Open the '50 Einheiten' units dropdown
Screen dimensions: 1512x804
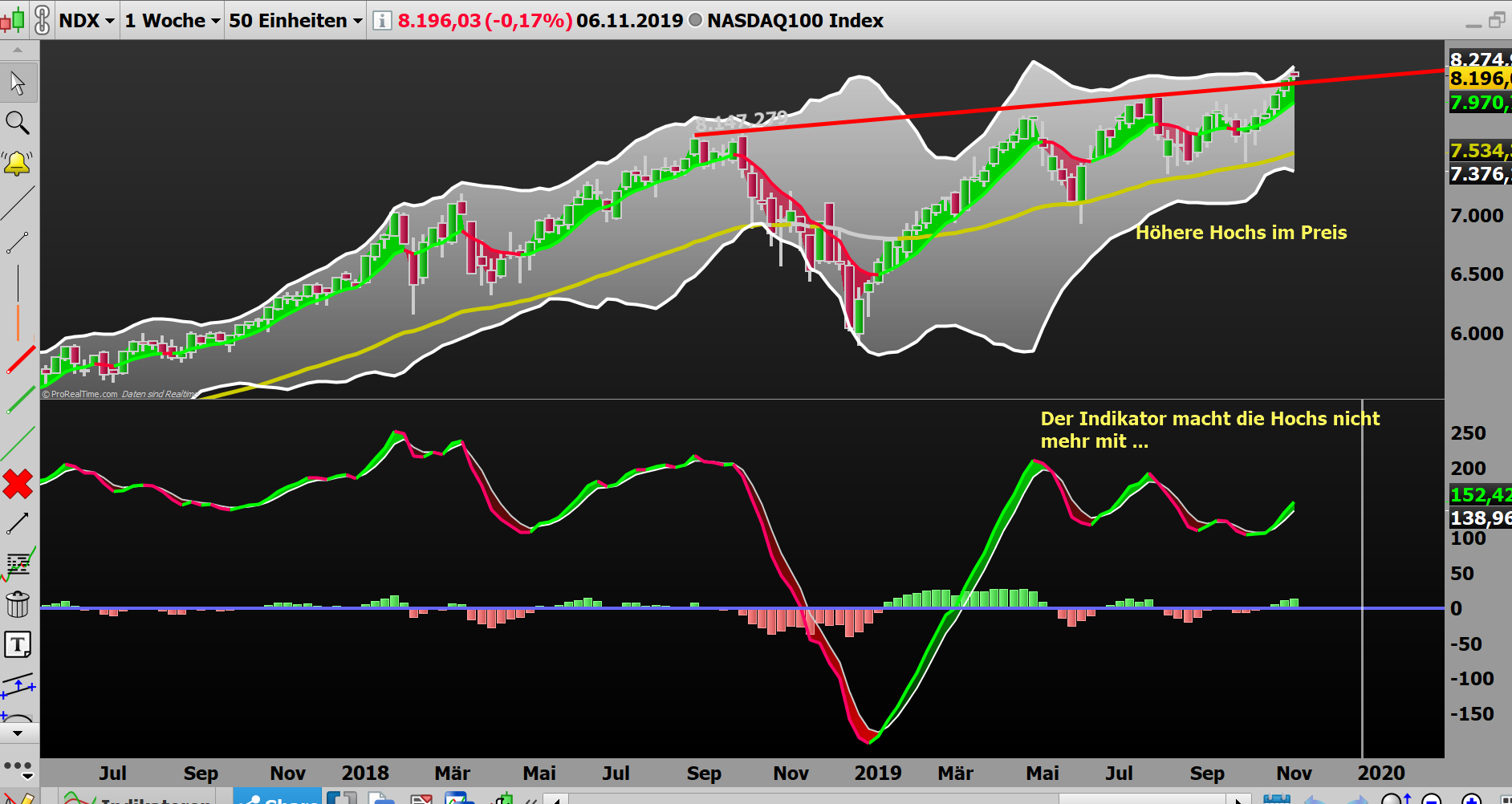coord(295,20)
